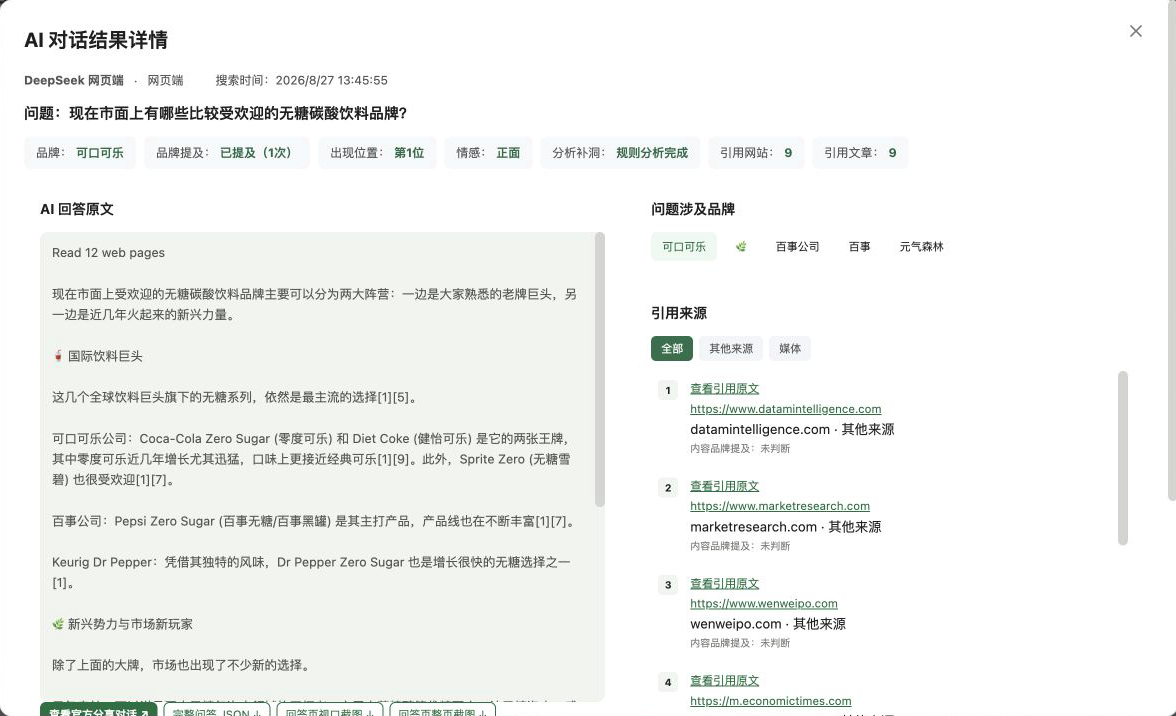
Task: Close the AI 对话结果详情 dialog
Action: [1136, 31]
